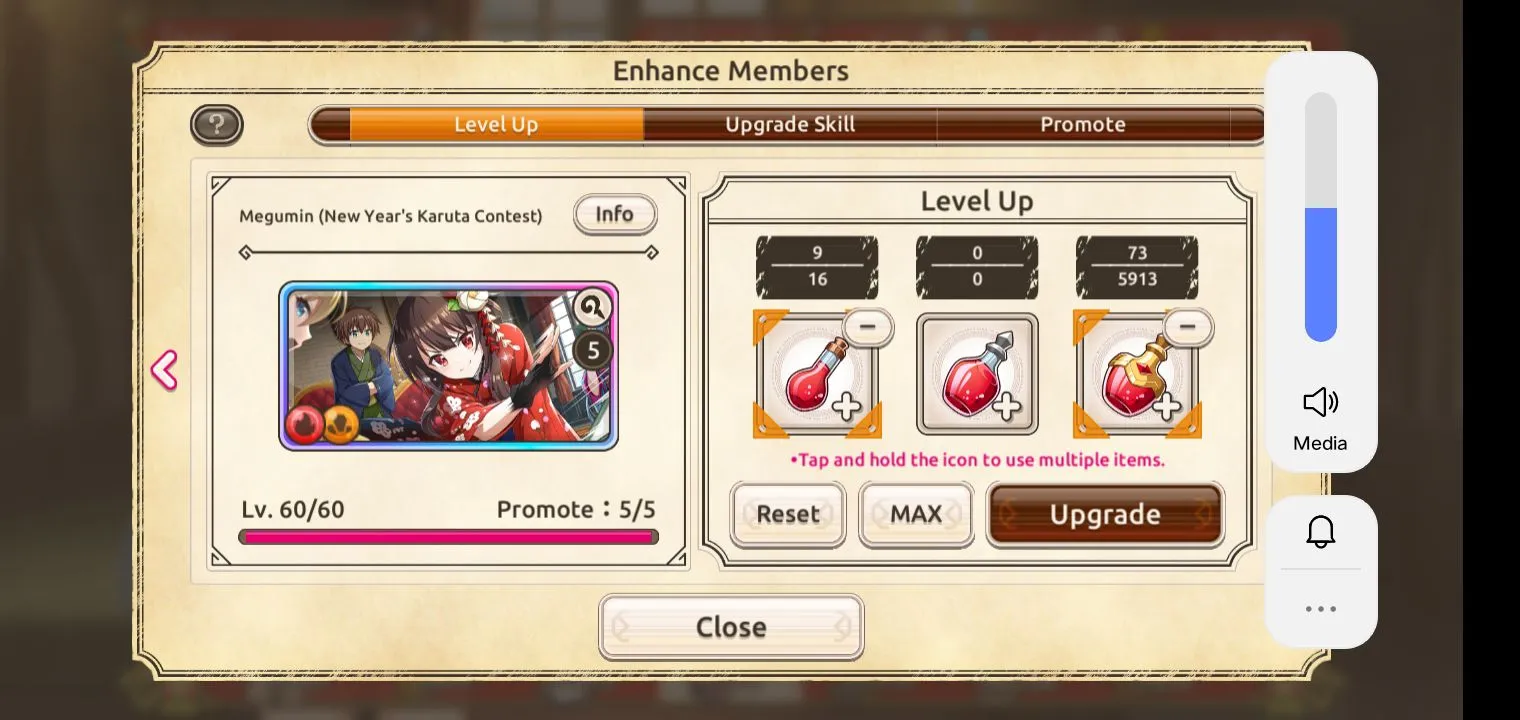Open notification bell in volume panel
This screenshot has height=720, width=1520.
[x=1321, y=531]
